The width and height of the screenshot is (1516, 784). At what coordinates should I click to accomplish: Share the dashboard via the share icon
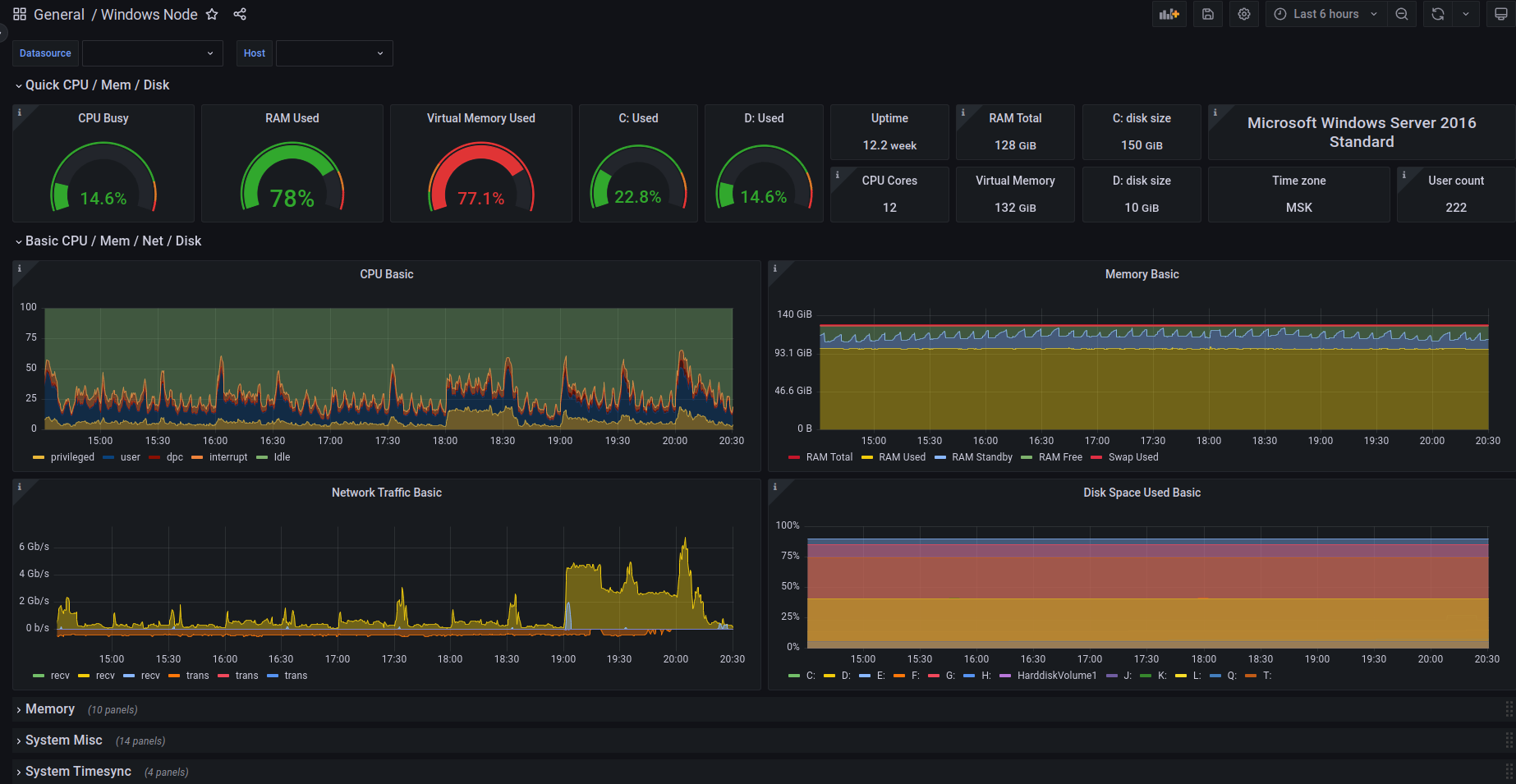240,14
